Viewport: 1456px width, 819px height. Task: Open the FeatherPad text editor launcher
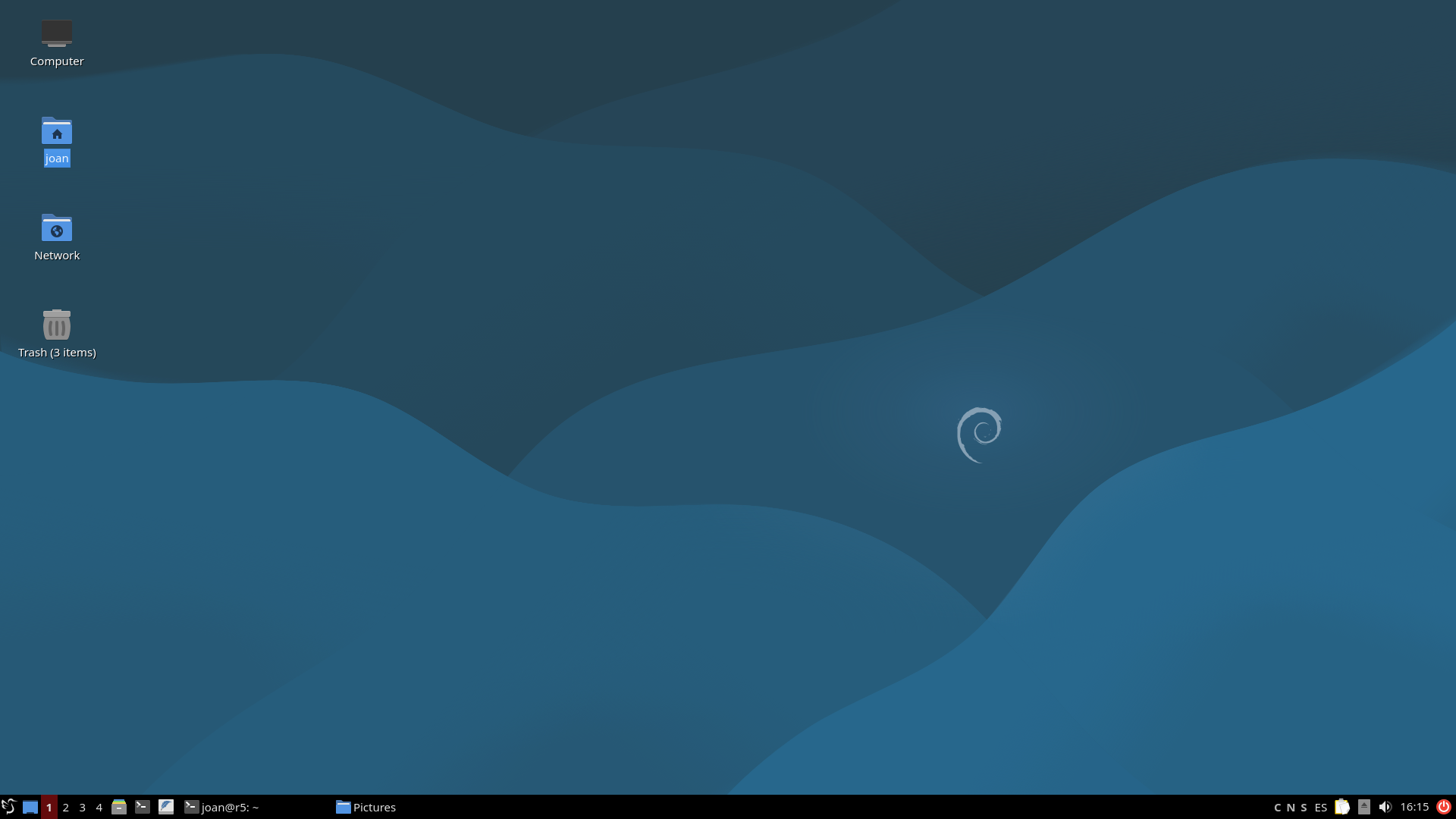pyautogui.click(x=166, y=807)
